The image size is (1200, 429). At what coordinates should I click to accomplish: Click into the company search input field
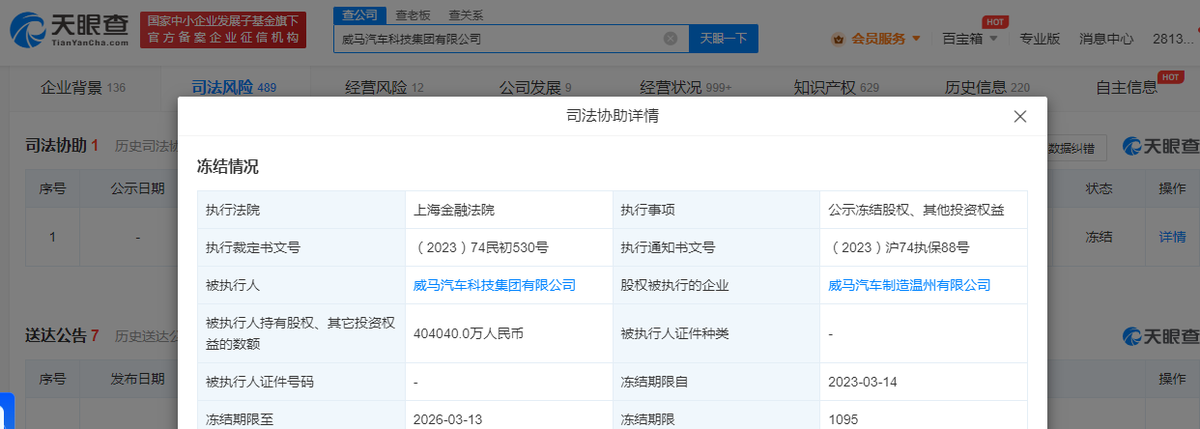tap(500, 39)
